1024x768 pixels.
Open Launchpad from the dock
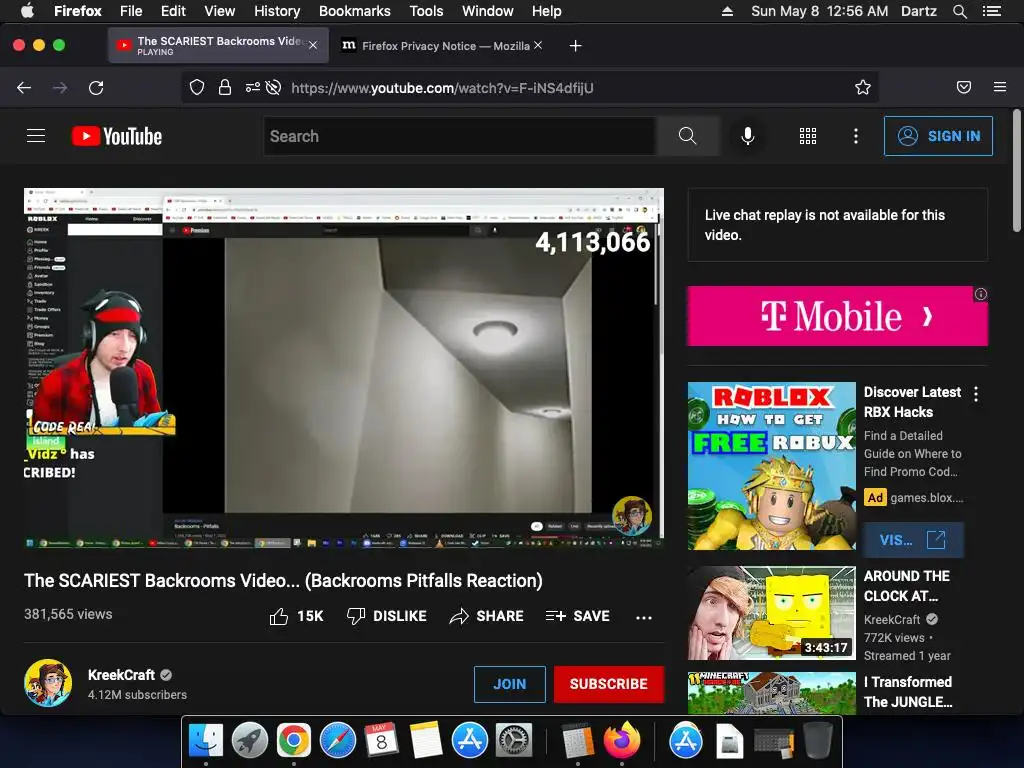[x=249, y=741]
